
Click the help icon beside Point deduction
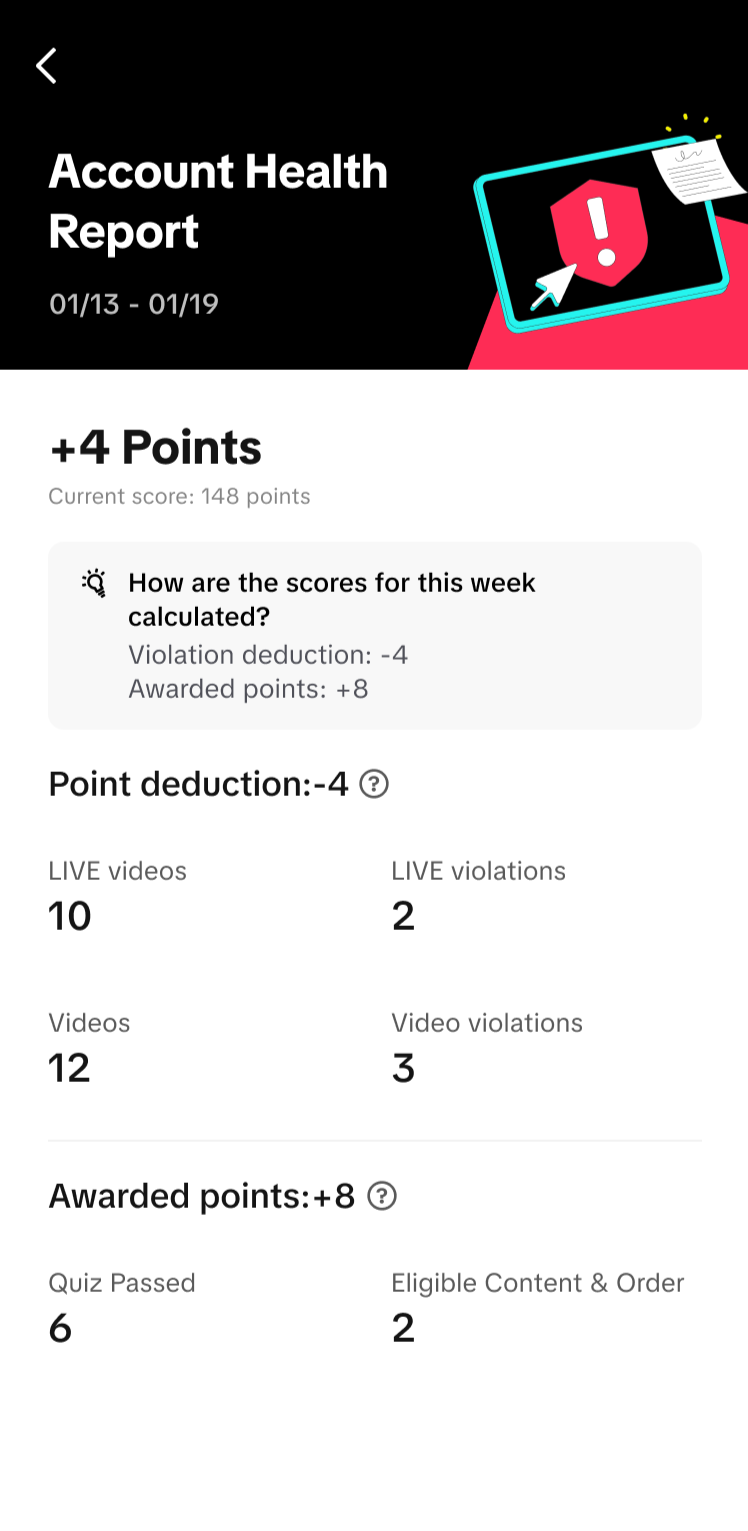pyautogui.click(x=374, y=784)
